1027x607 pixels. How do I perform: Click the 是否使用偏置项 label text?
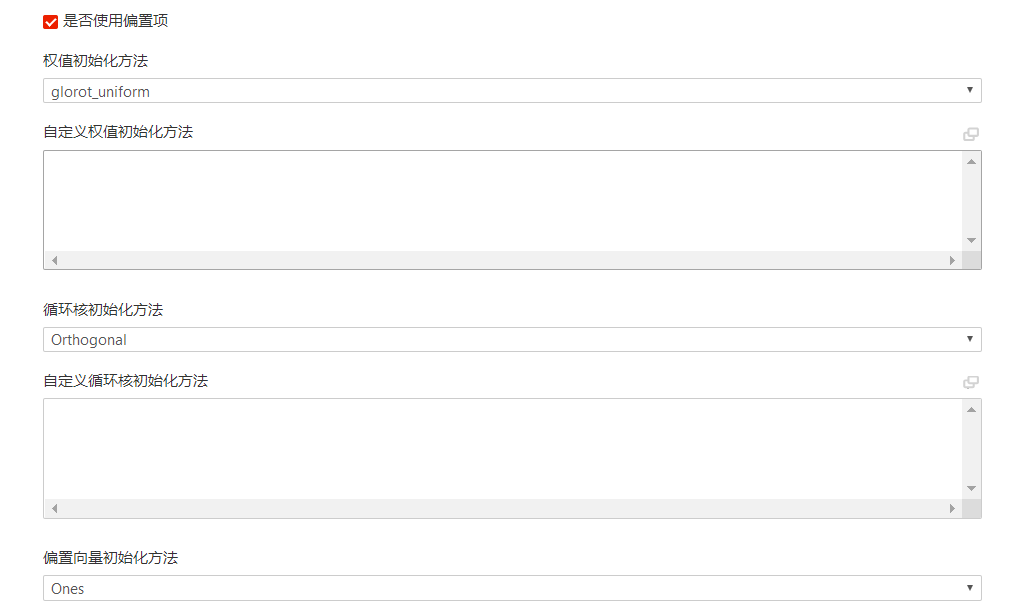[115, 21]
